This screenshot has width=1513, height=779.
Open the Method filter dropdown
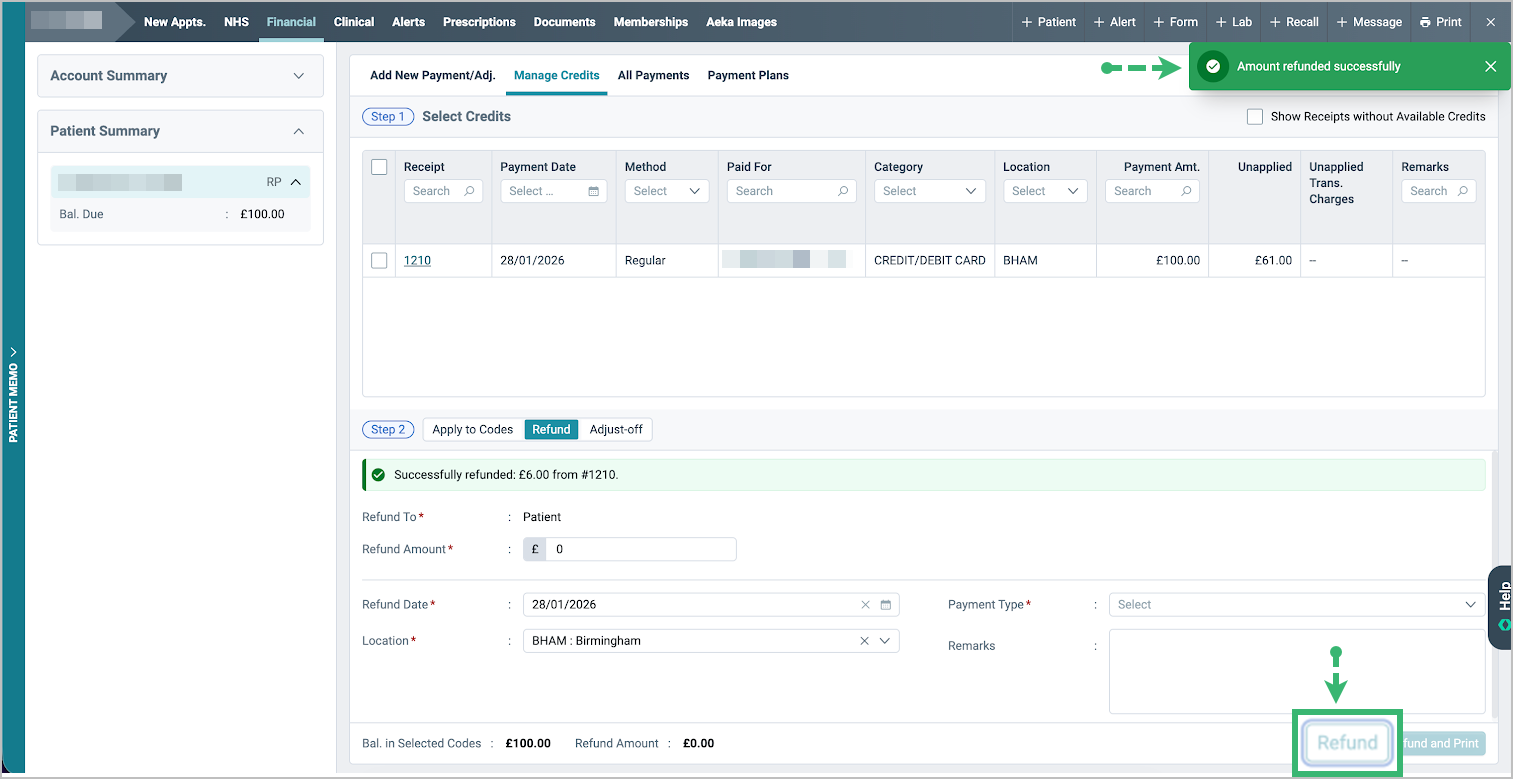pyautogui.click(x=666, y=190)
